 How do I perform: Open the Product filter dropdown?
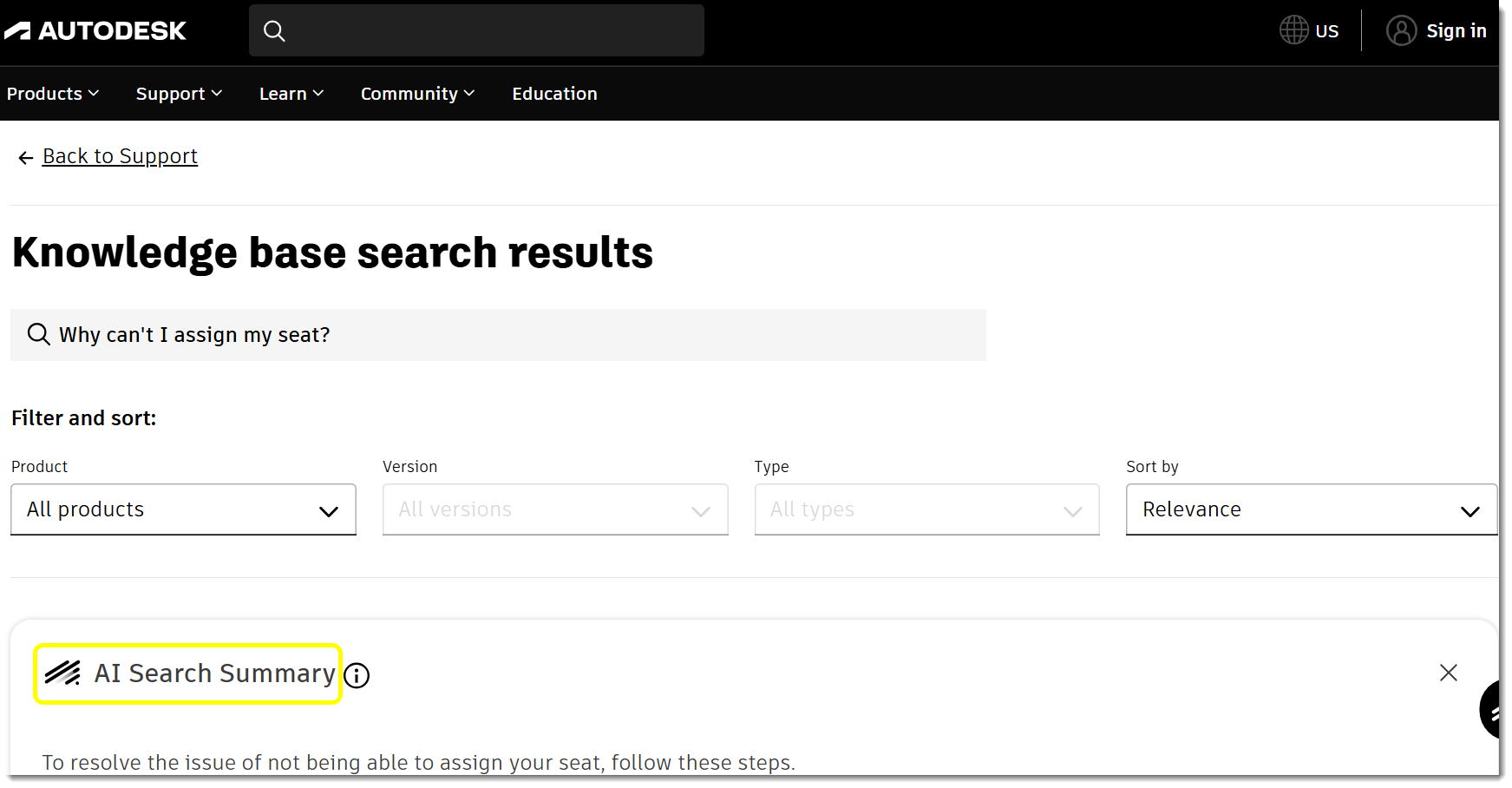(184, 509)
